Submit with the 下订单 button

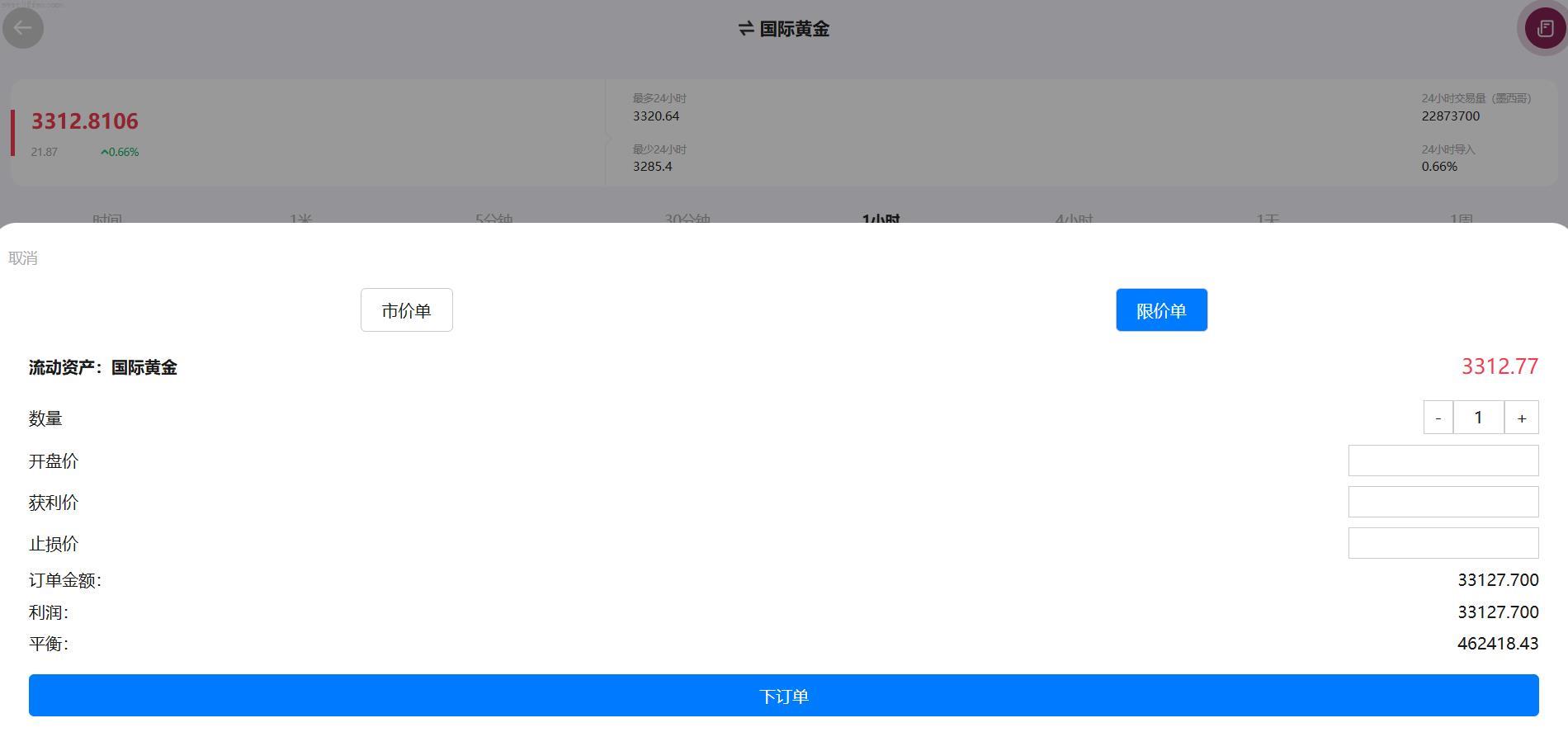783,696
